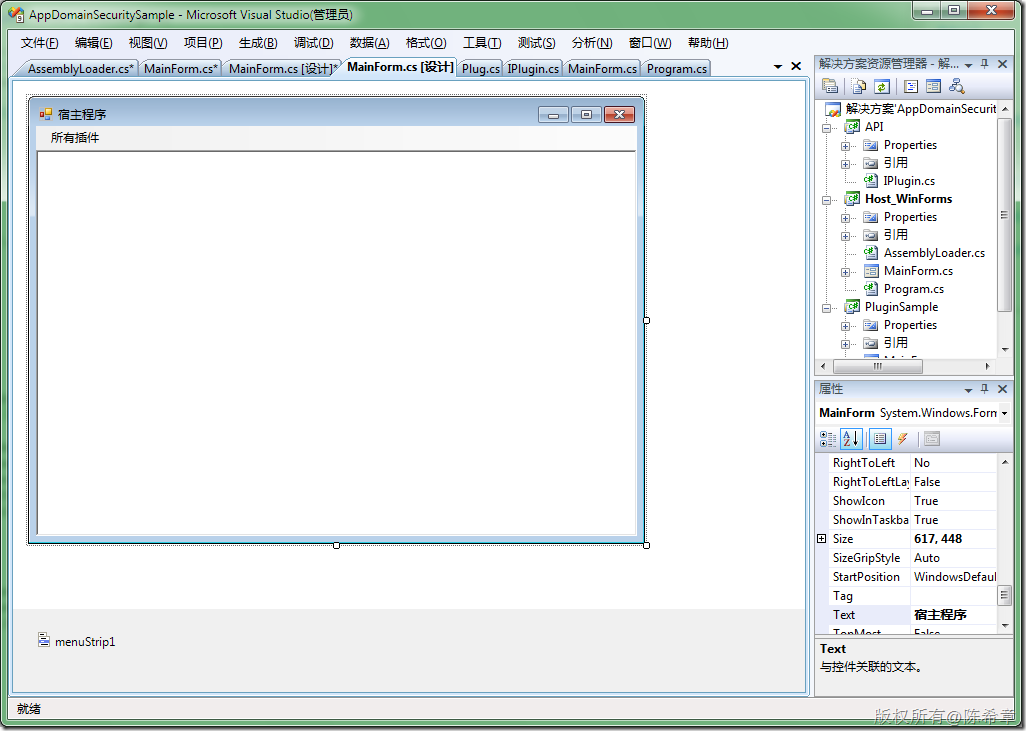Click the 宿主程序 form icon in title bar
The width and height of the screenshot is (1026, 731).
[45, 114]
